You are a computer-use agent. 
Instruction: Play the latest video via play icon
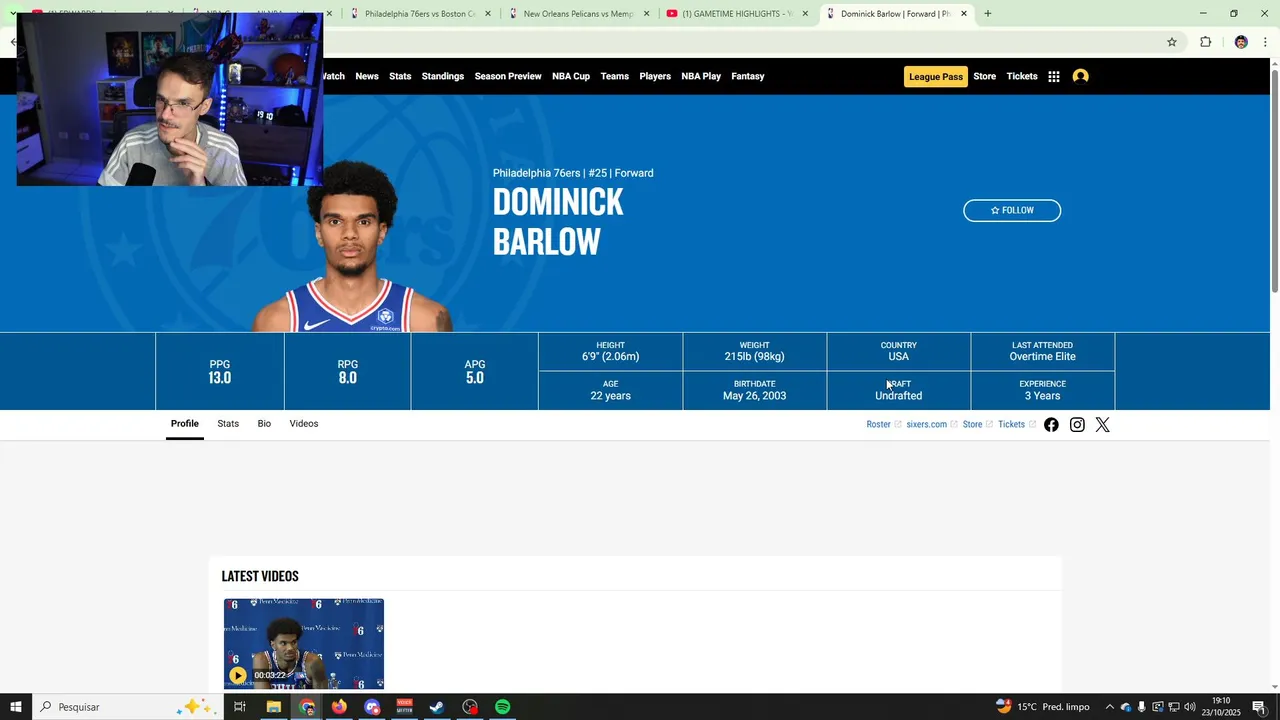point(237,675)
